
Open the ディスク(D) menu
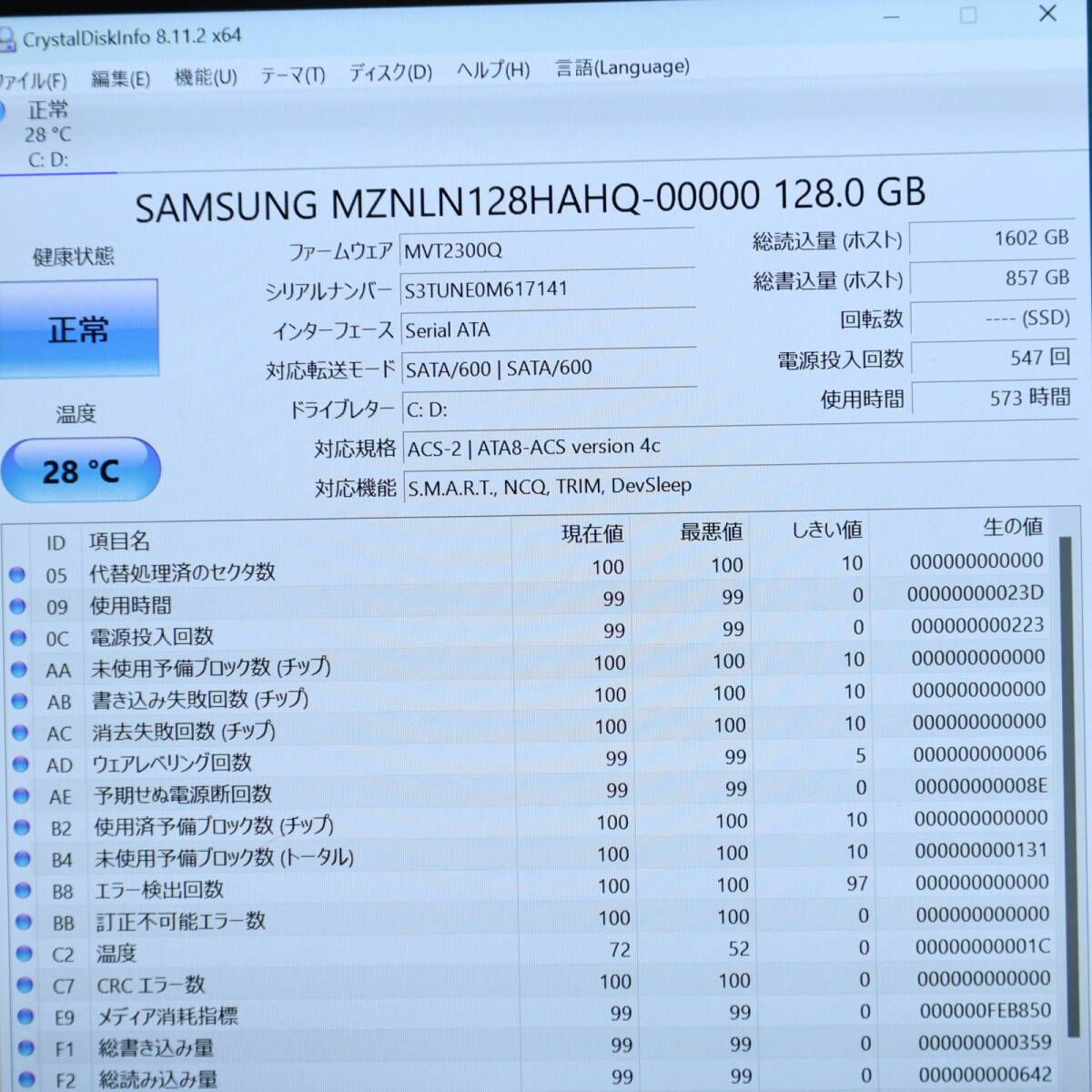(x=390, y=73)
